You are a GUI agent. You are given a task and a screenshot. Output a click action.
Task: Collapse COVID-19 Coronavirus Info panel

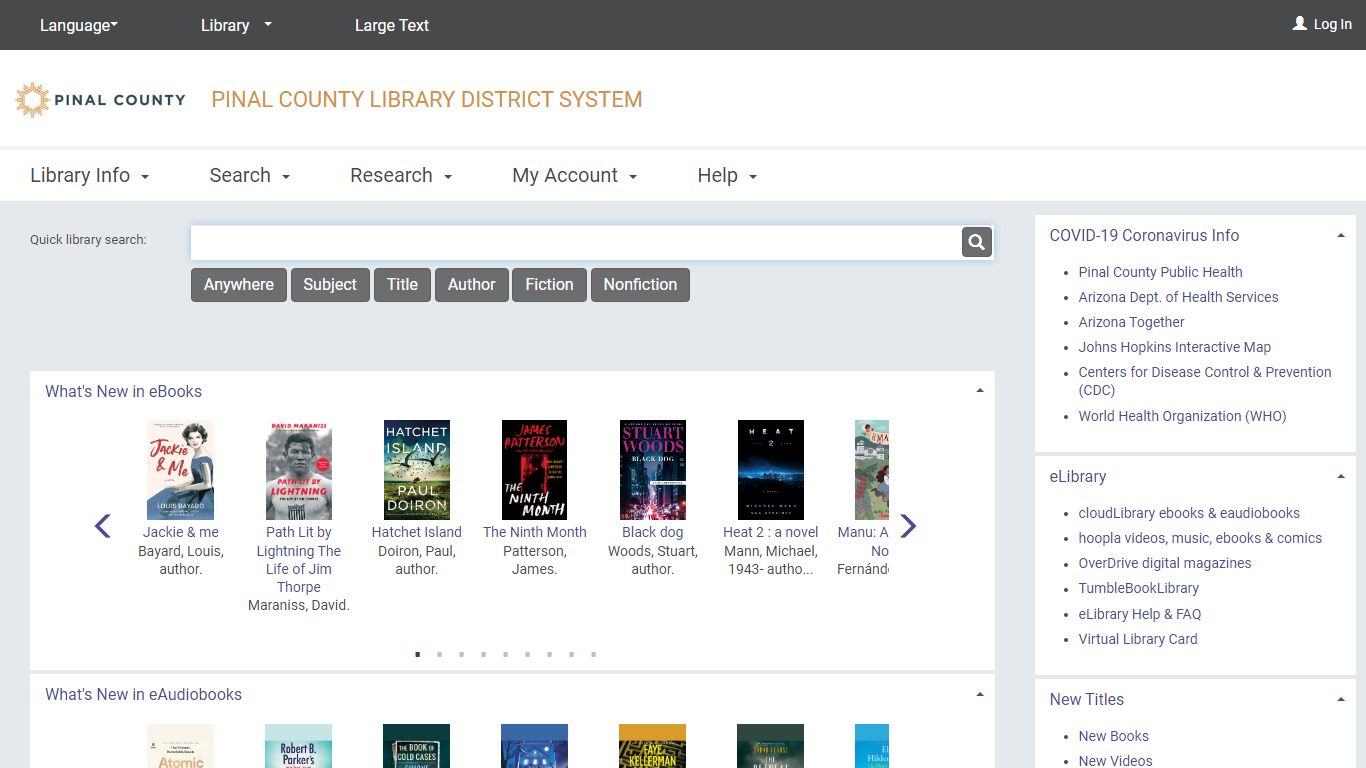(x=1341, y=236)
